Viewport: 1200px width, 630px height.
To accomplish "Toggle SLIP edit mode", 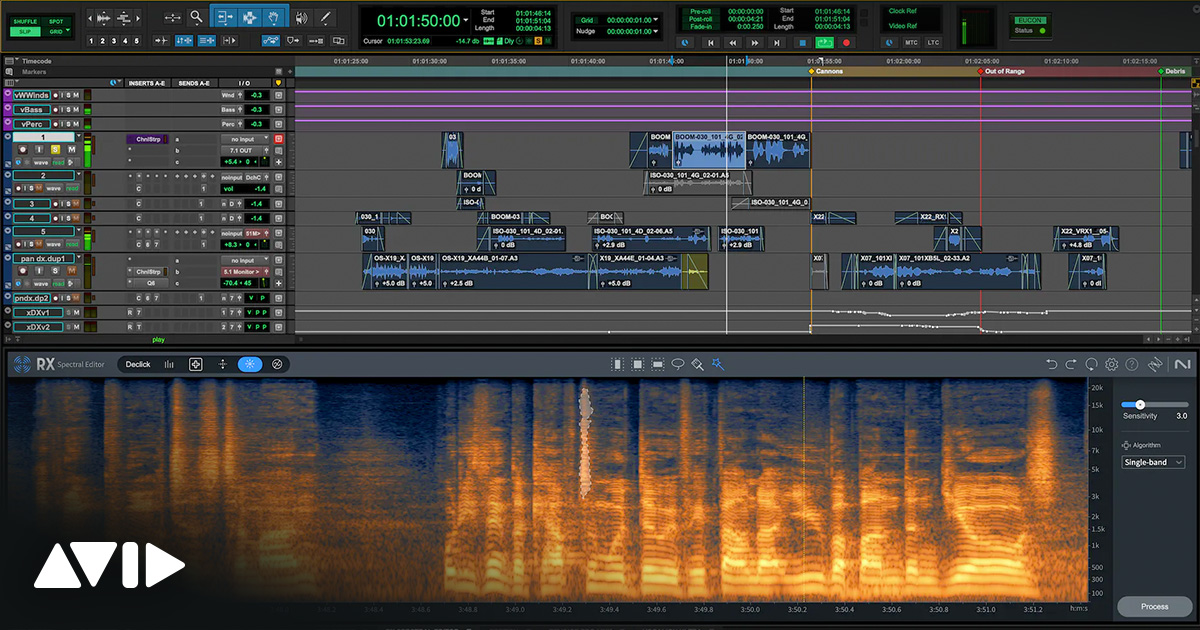I will coord(25,32).
